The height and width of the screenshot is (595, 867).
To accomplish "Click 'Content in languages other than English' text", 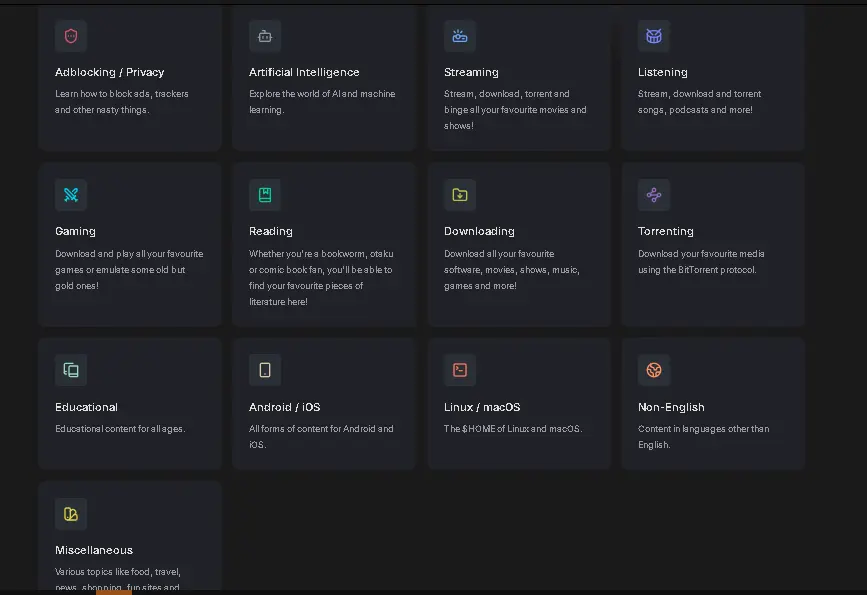I will pyautogui.click(x=703, y=436).
